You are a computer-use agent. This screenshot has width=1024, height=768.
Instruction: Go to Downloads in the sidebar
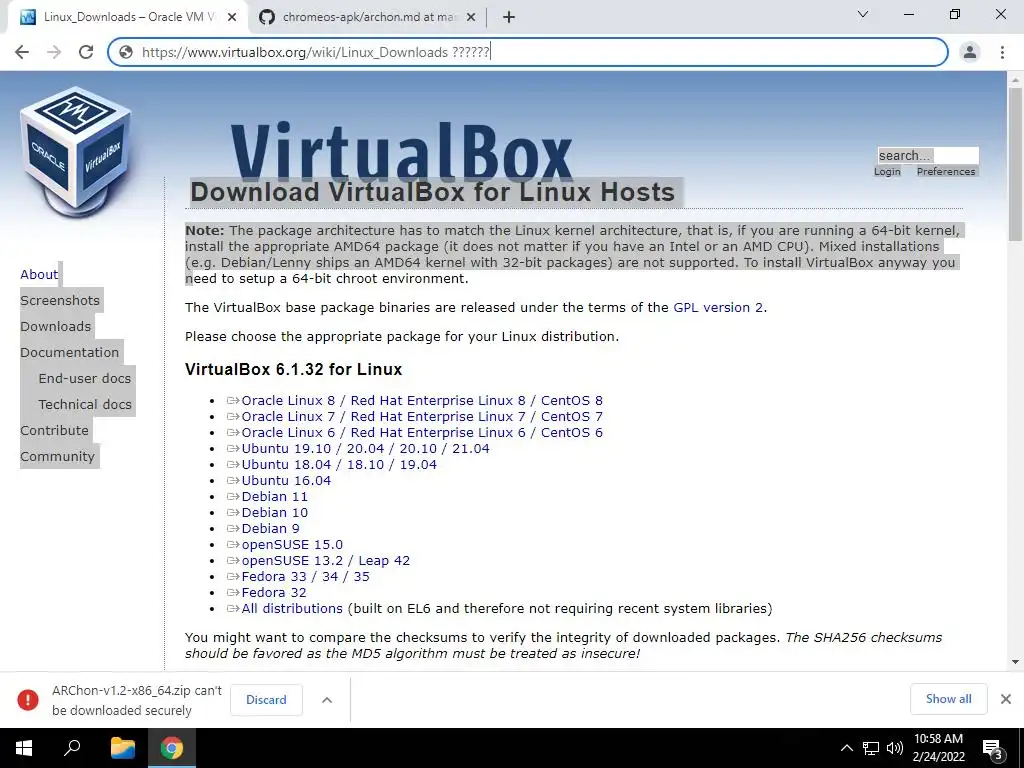[x=56, y=327]
